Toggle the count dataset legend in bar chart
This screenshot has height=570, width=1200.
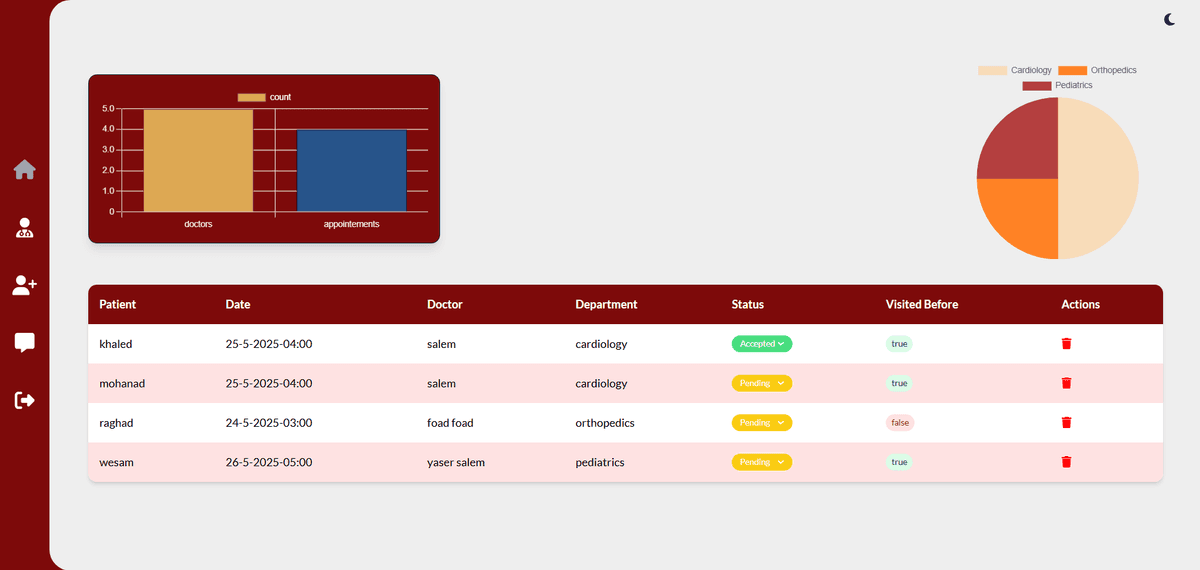[265, 97]
